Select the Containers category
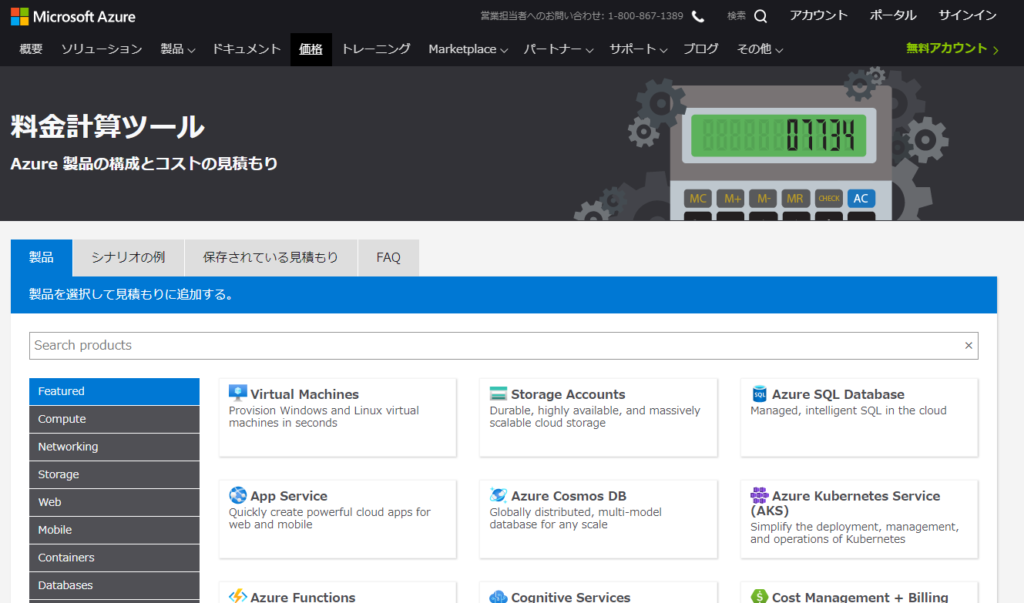Image resolution: width=1024 pixels, height=603 pixels. point(114,558)
